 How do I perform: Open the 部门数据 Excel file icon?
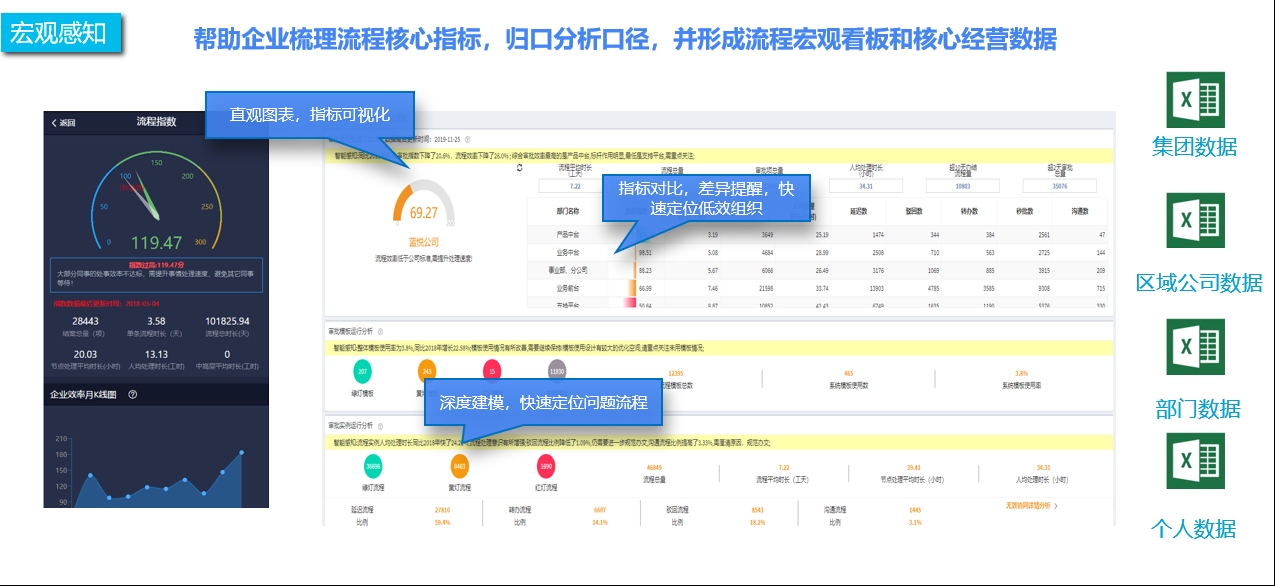pyautogui.click(x=1195, y=347)
